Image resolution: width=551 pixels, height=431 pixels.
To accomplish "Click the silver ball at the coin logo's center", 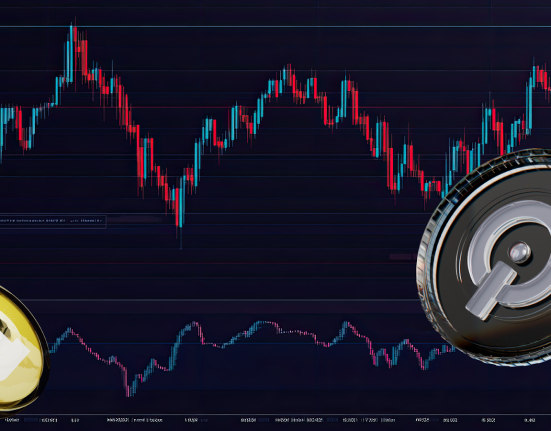I will point(519,252).
